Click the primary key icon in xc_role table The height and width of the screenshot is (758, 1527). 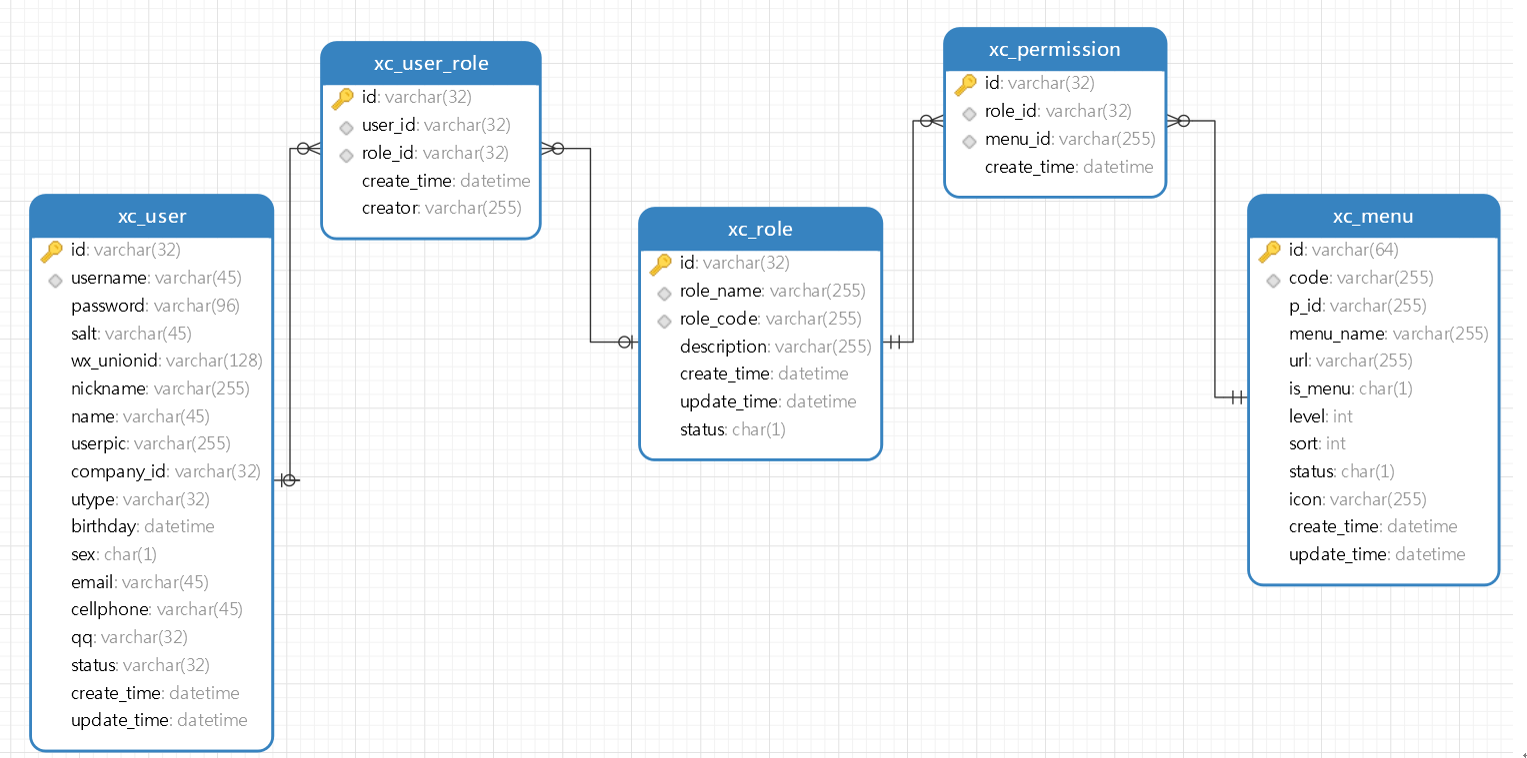(661, 264)
